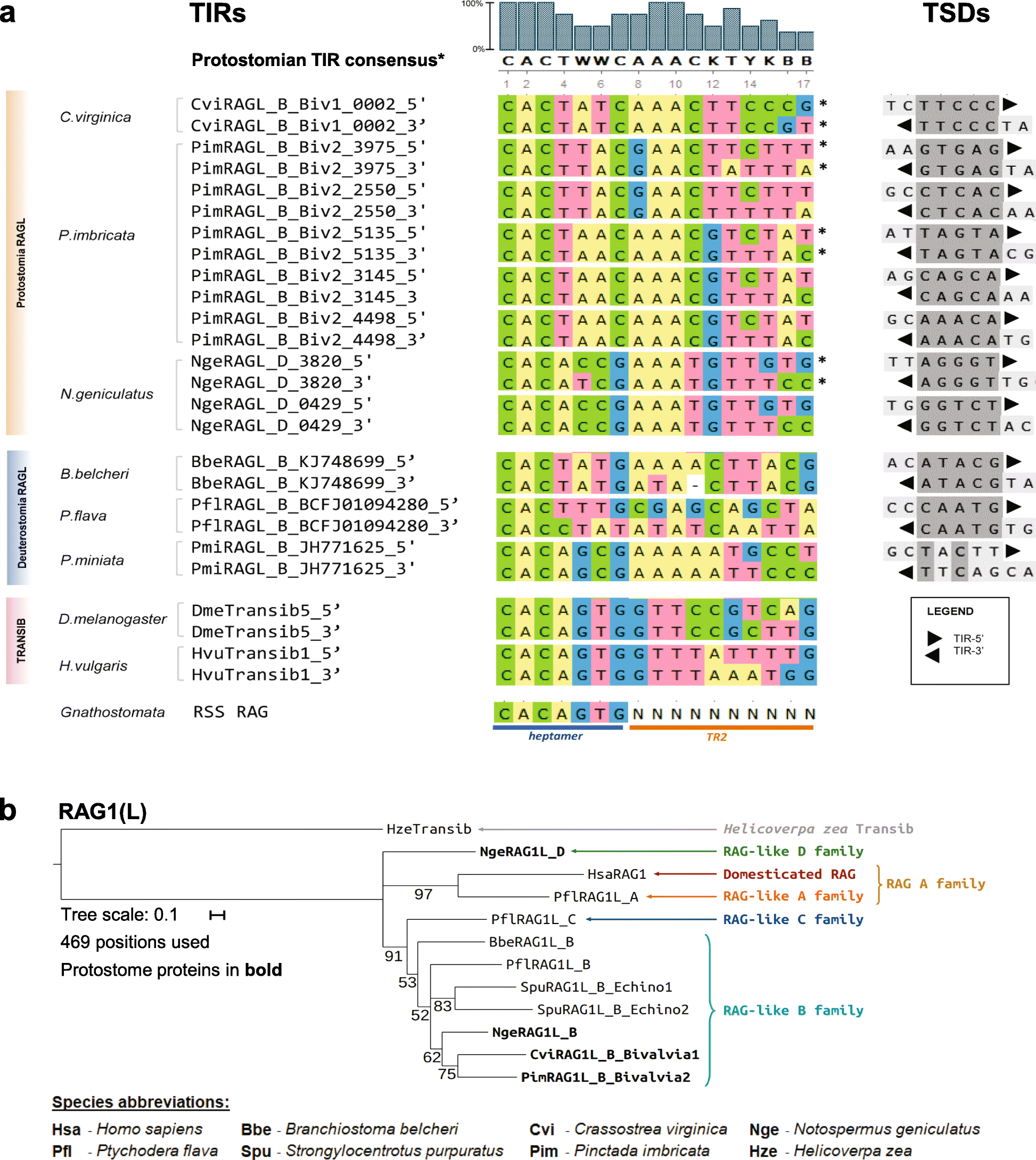Select row 'PimRAGL_B_Biv2_2550_5''
The height and width of the screenshot is (1160, 1036).
[309, 190]
